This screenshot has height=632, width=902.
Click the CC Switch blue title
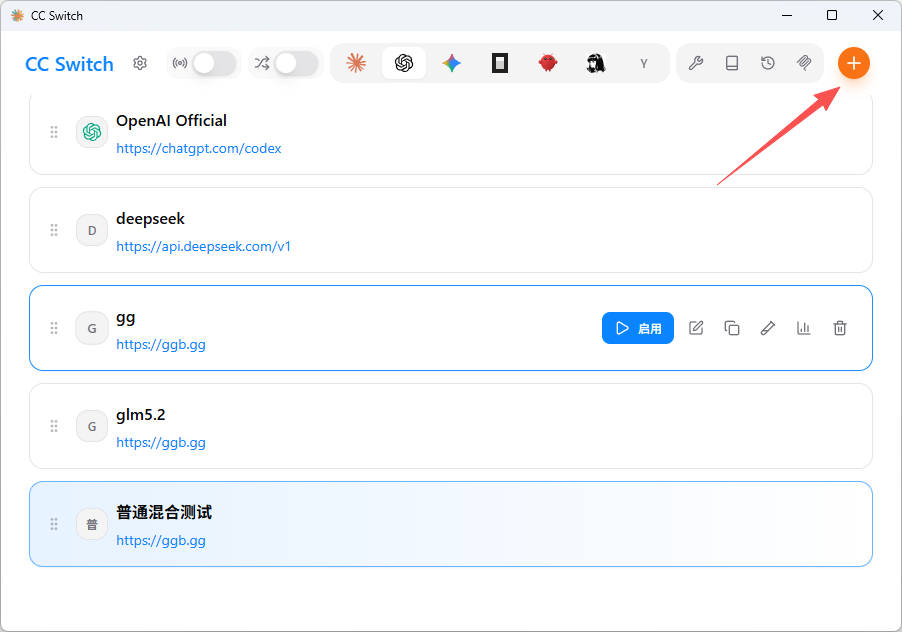pos(70,64)
